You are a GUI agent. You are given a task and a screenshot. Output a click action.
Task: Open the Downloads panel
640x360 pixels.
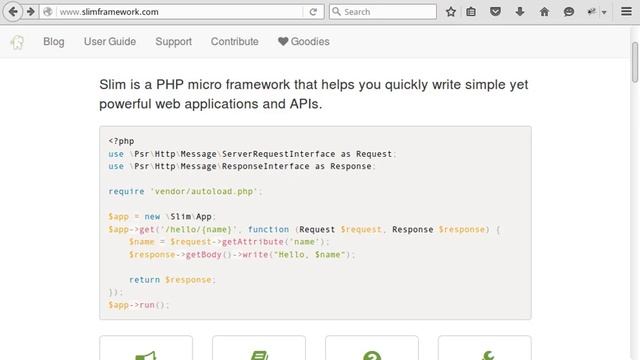tap(520, 12)
